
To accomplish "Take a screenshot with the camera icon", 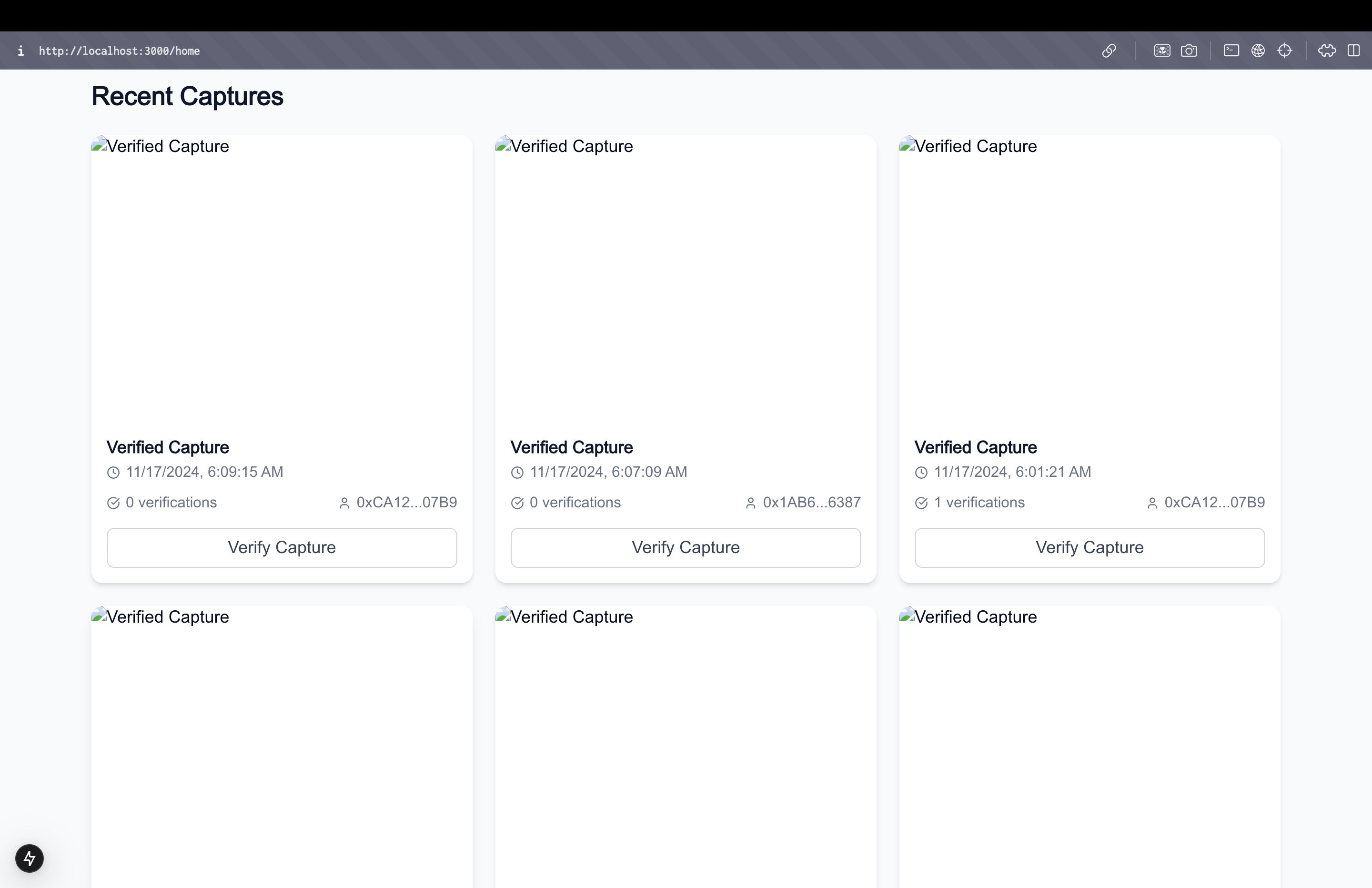I will pyautogui.click(x=1188, y=51).
